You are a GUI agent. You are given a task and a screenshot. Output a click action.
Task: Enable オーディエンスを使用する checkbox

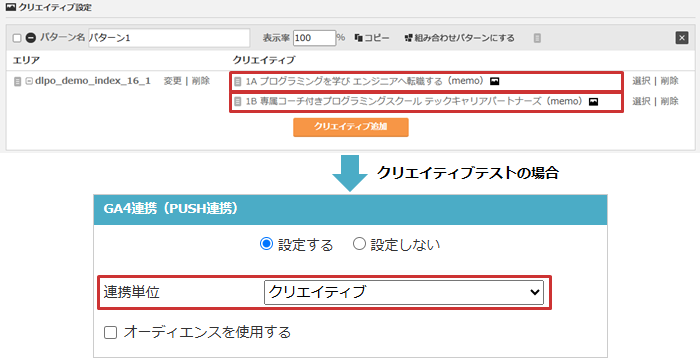[x=110, y=332]
